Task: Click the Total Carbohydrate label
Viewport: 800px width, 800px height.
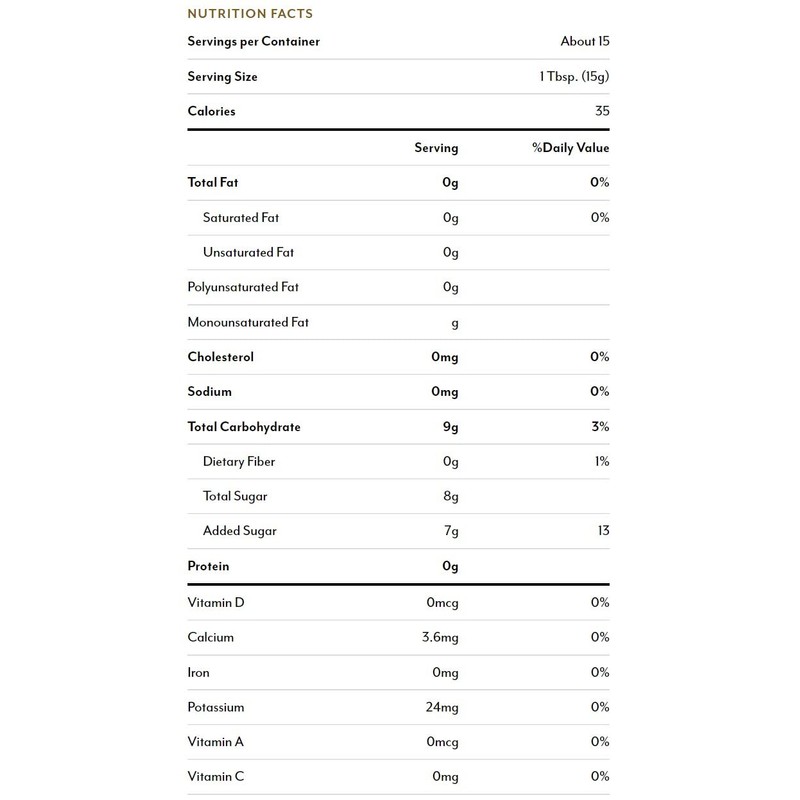Action: tap(244, 427)
